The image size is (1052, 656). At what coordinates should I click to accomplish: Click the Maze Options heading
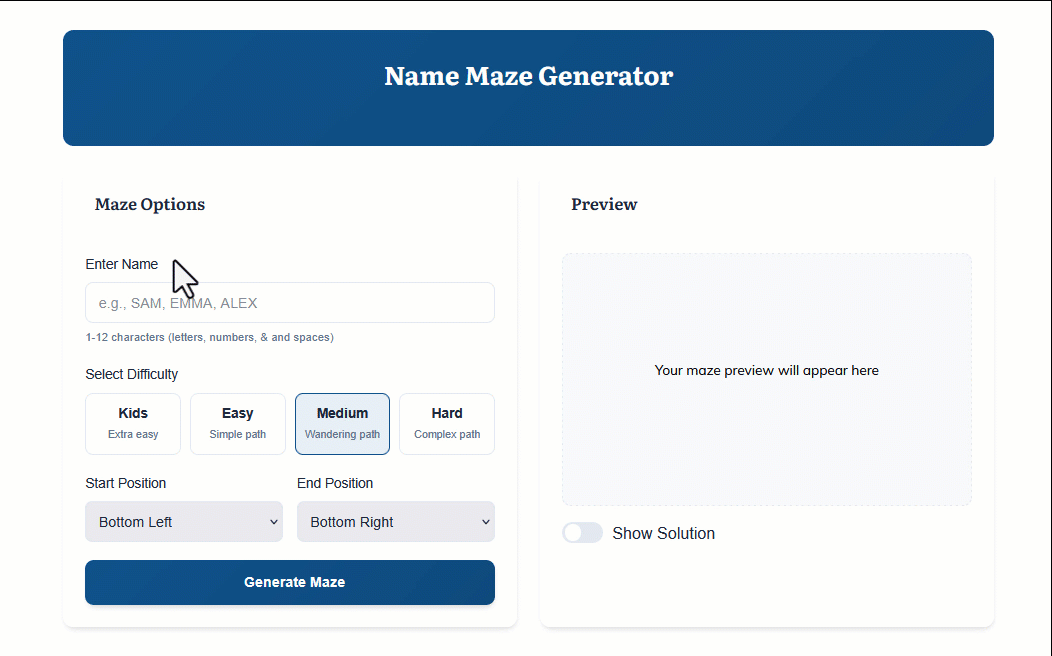click(x=150, y=204)
